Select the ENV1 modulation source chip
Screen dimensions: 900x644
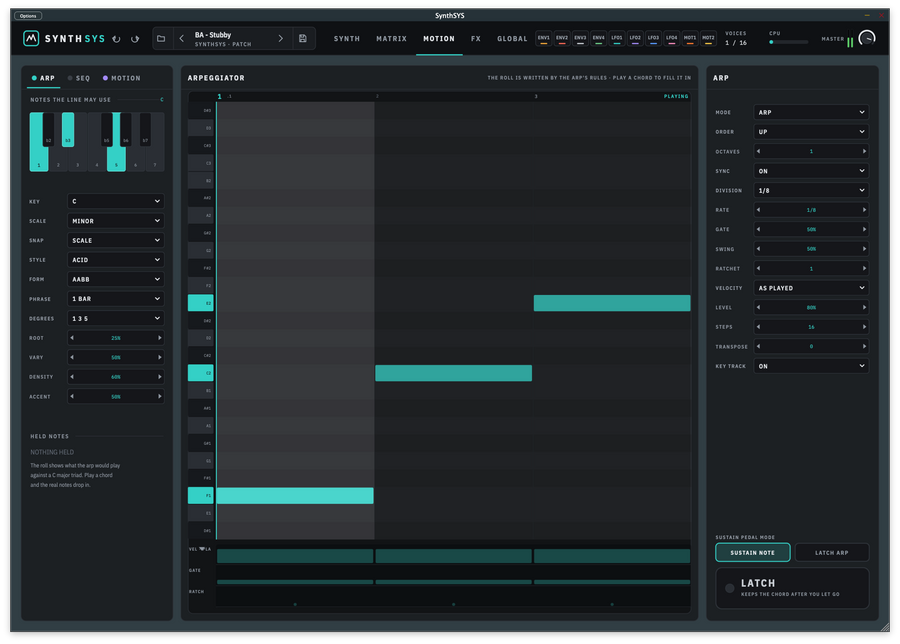(544, 38)
